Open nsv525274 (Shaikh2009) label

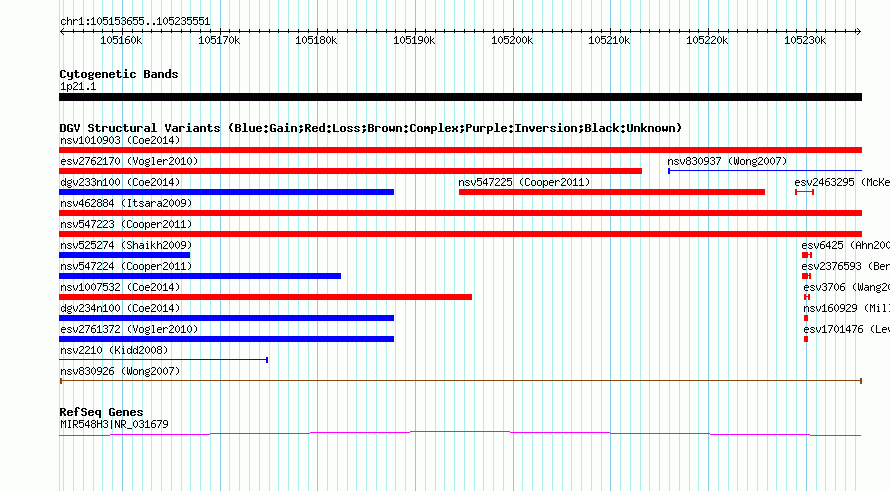coord(126,245)
